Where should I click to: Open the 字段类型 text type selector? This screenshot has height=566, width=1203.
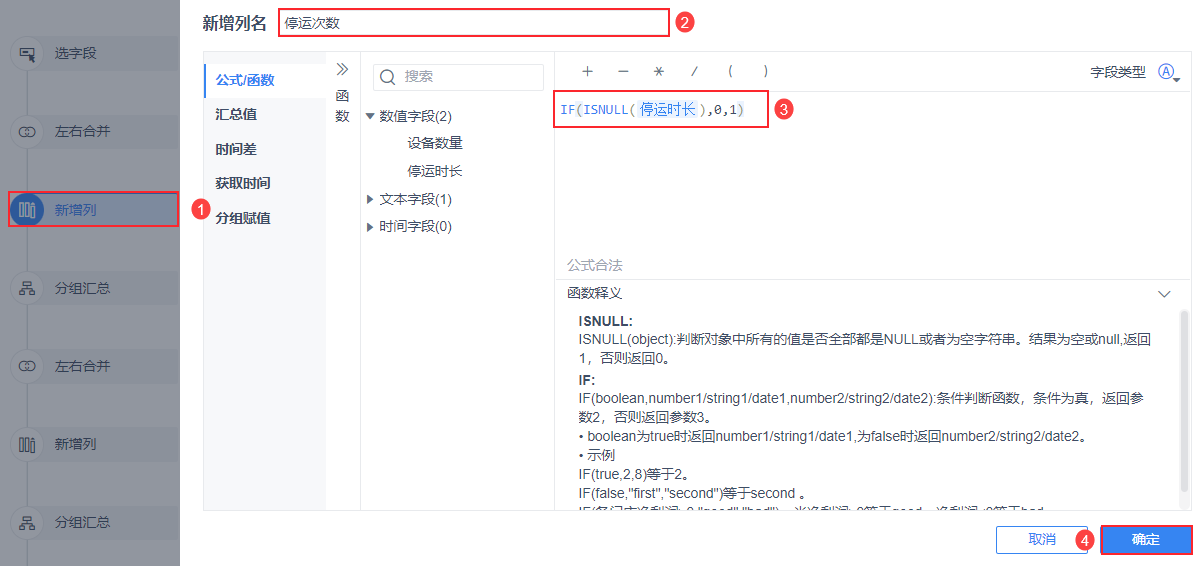(x=1169, y=73)
